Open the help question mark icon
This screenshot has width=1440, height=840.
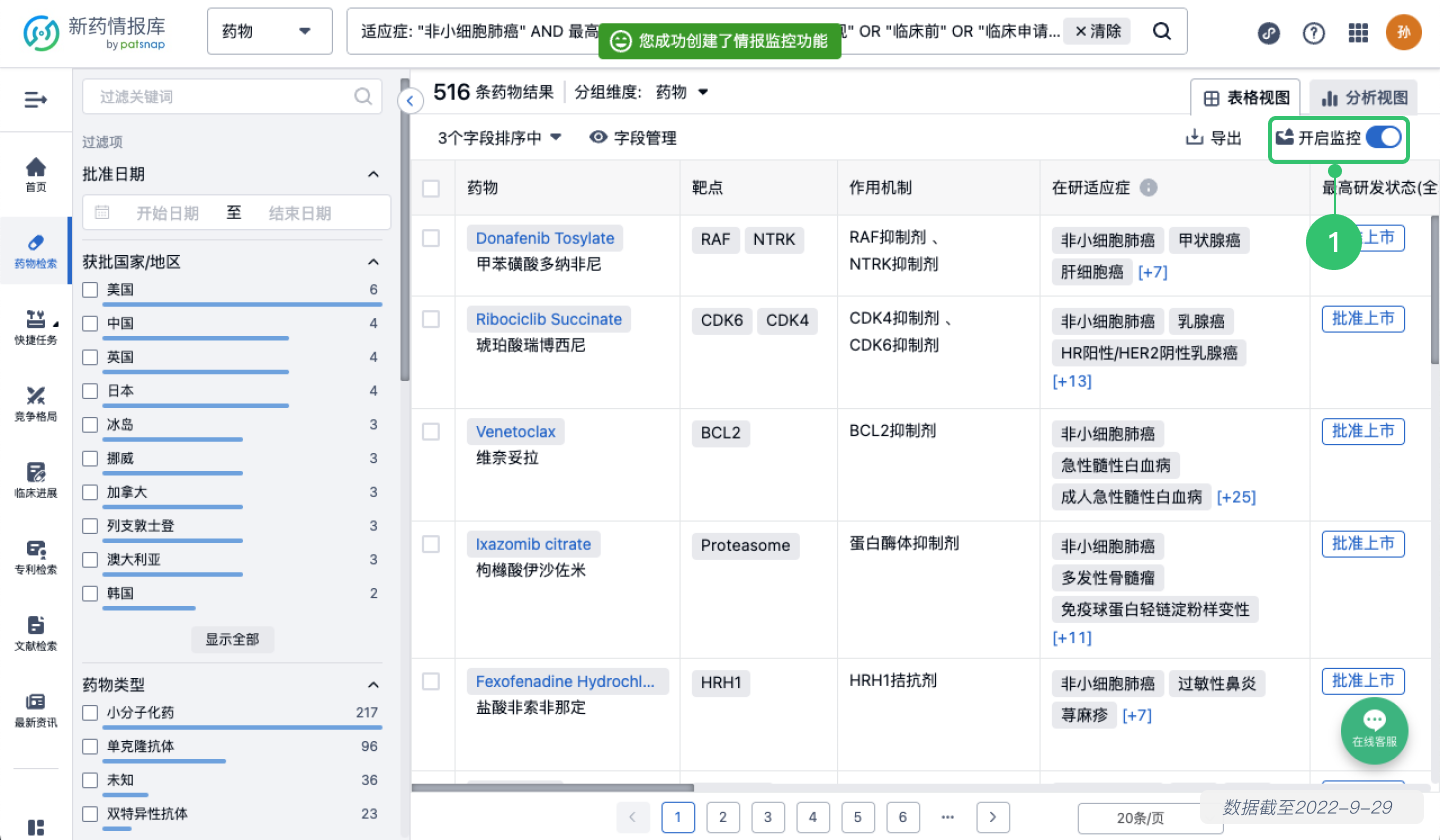coord(1314,32)
